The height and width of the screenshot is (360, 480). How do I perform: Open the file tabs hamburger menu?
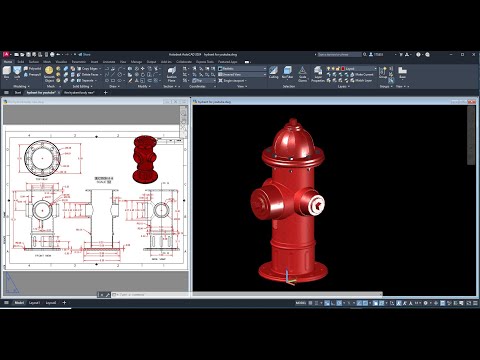[6, 93]
